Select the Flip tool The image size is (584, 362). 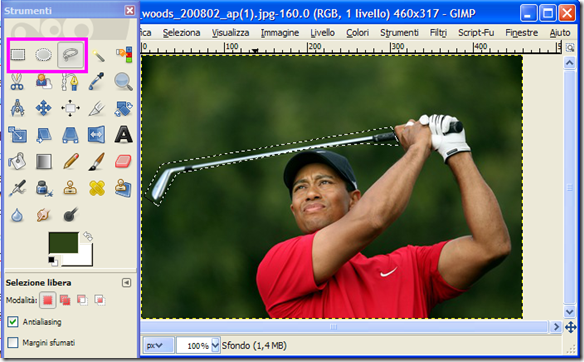tap(96, 135)
